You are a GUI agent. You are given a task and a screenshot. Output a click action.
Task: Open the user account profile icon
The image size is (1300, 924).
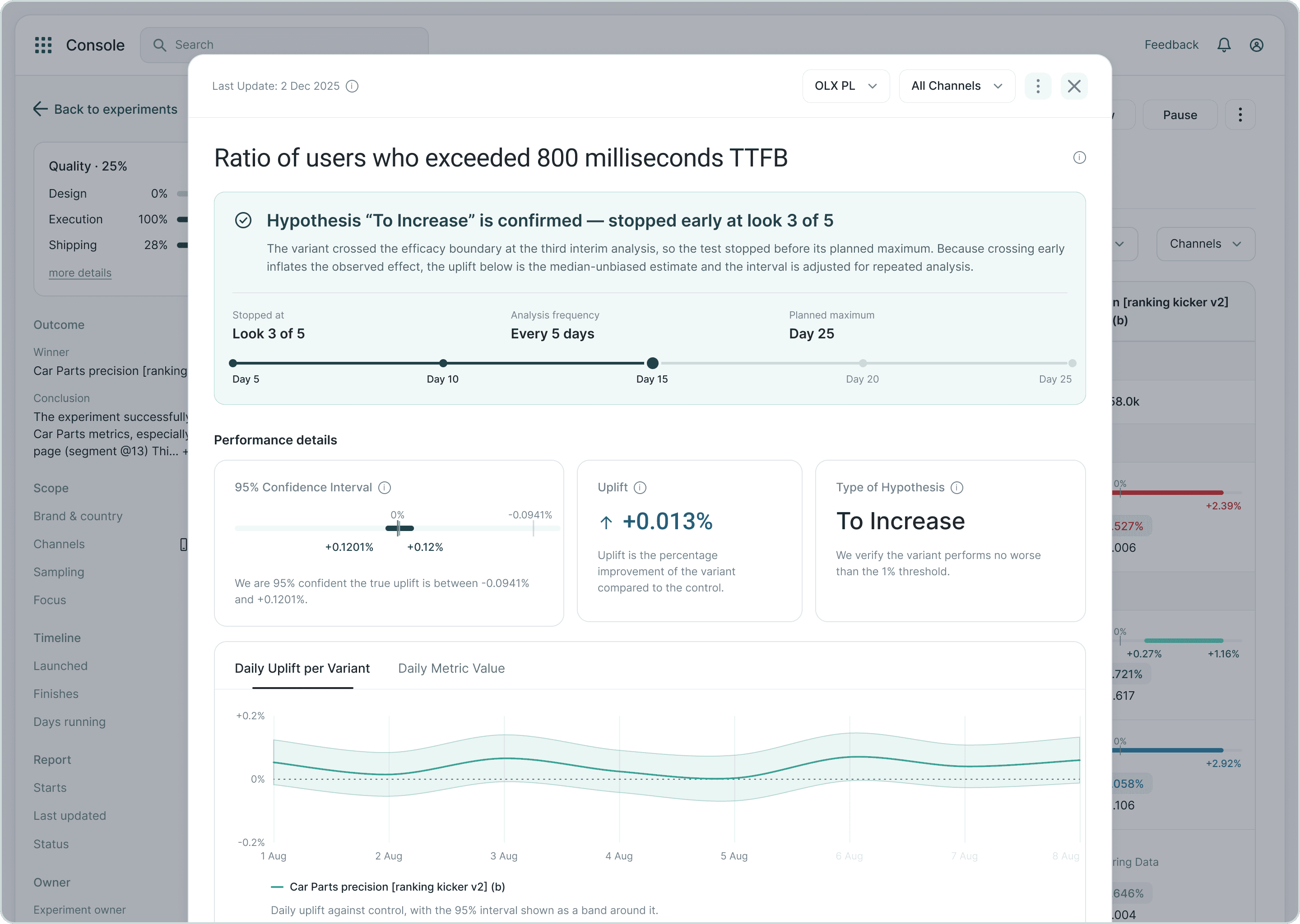[1257, 45]
